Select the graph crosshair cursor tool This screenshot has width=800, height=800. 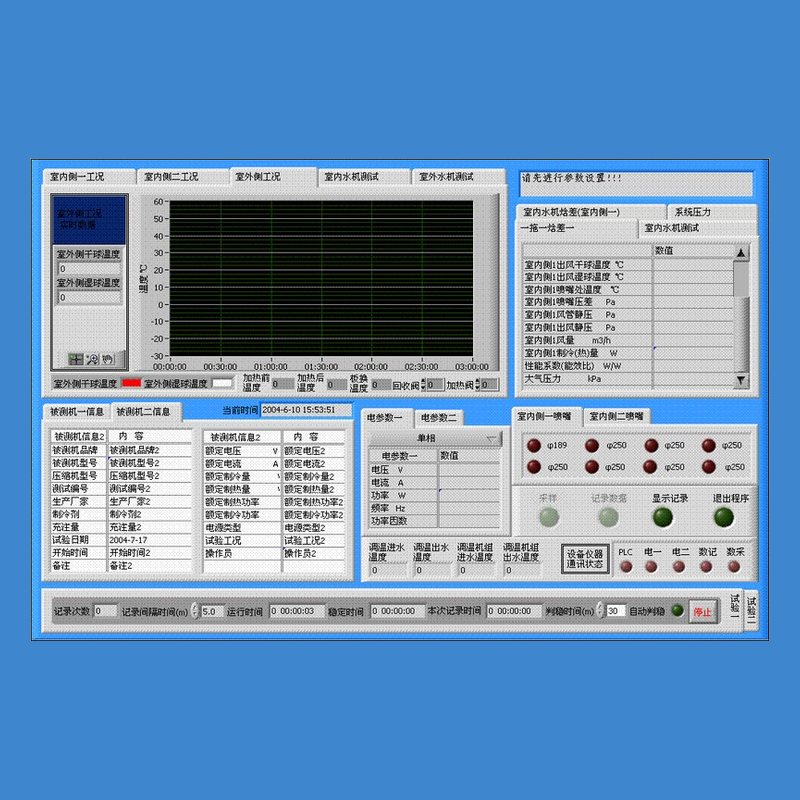tap(76, 359)
